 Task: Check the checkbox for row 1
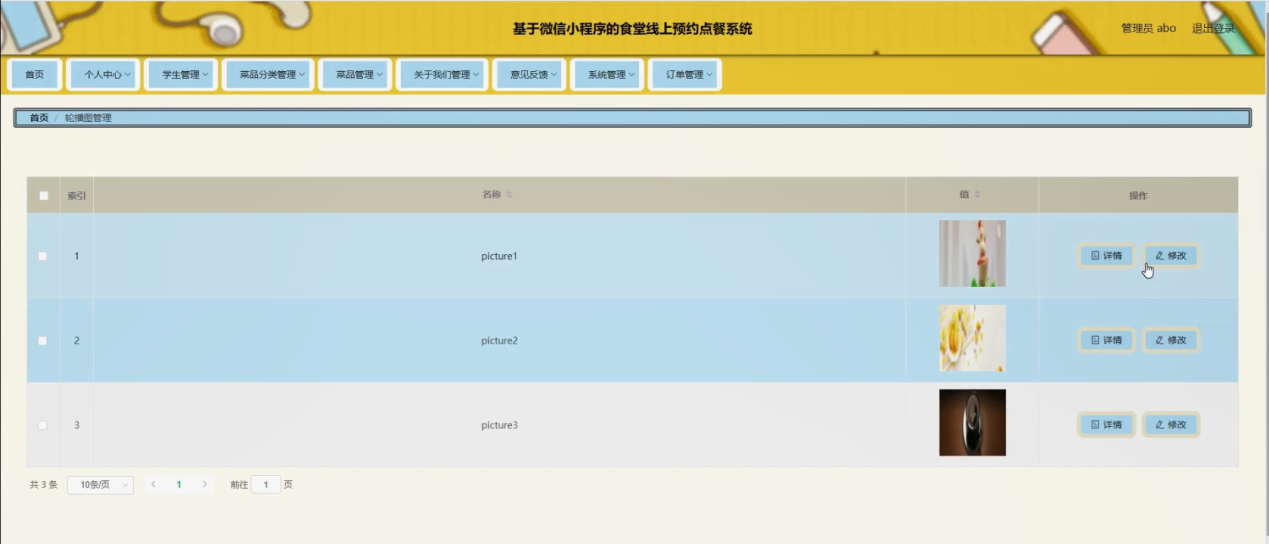click(43, 256)
